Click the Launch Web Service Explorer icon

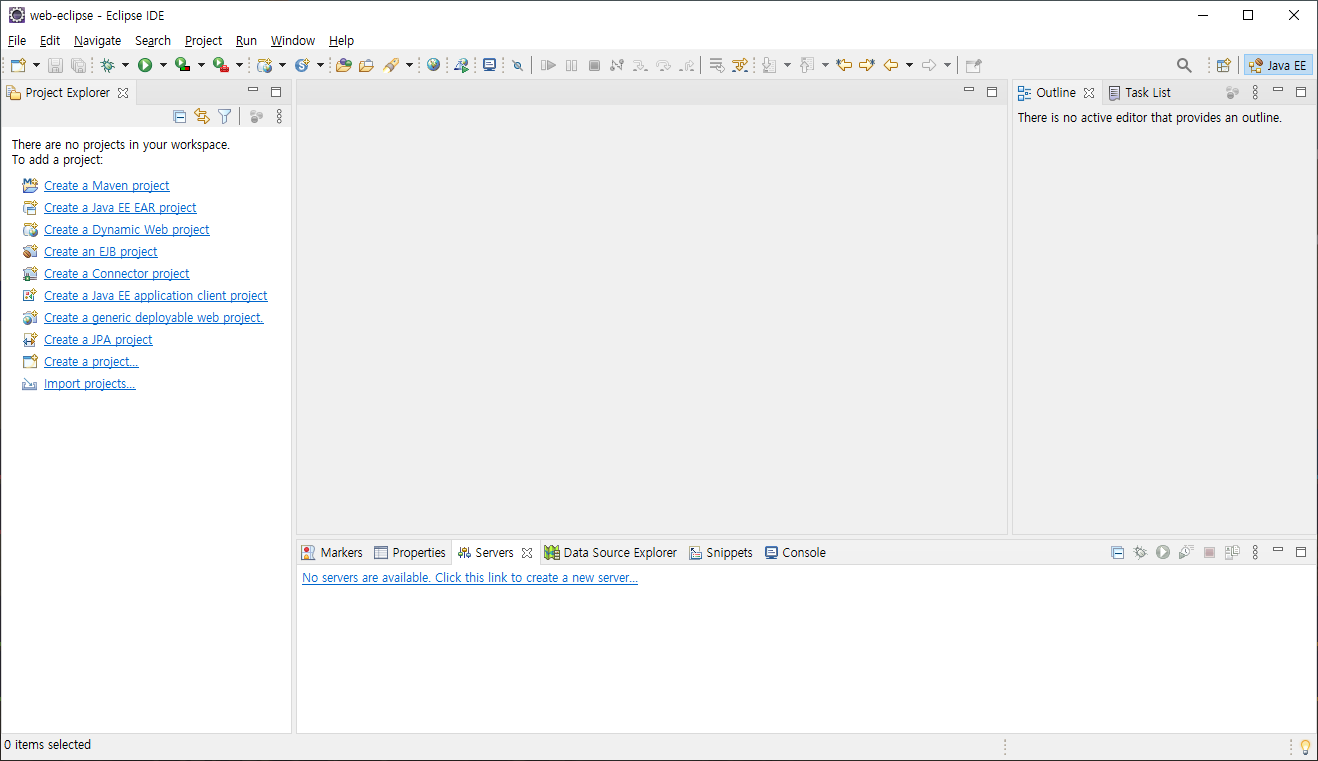461,65
